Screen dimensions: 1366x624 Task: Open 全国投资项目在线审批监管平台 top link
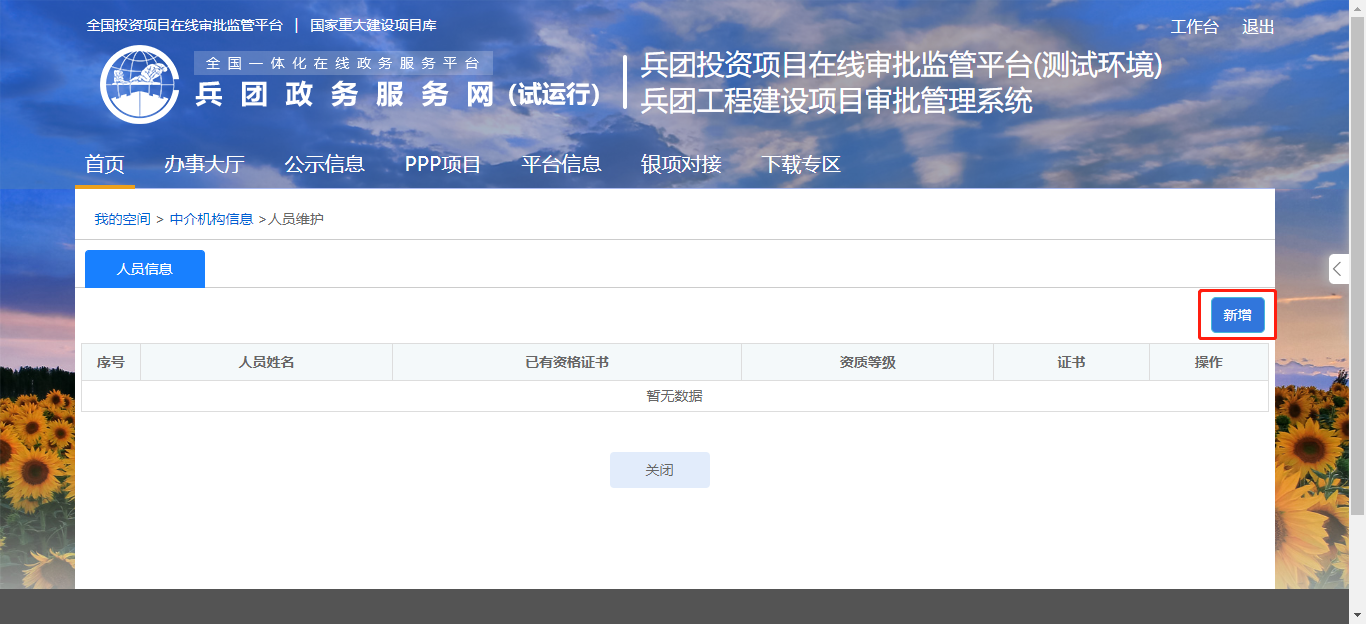[185, 25]
